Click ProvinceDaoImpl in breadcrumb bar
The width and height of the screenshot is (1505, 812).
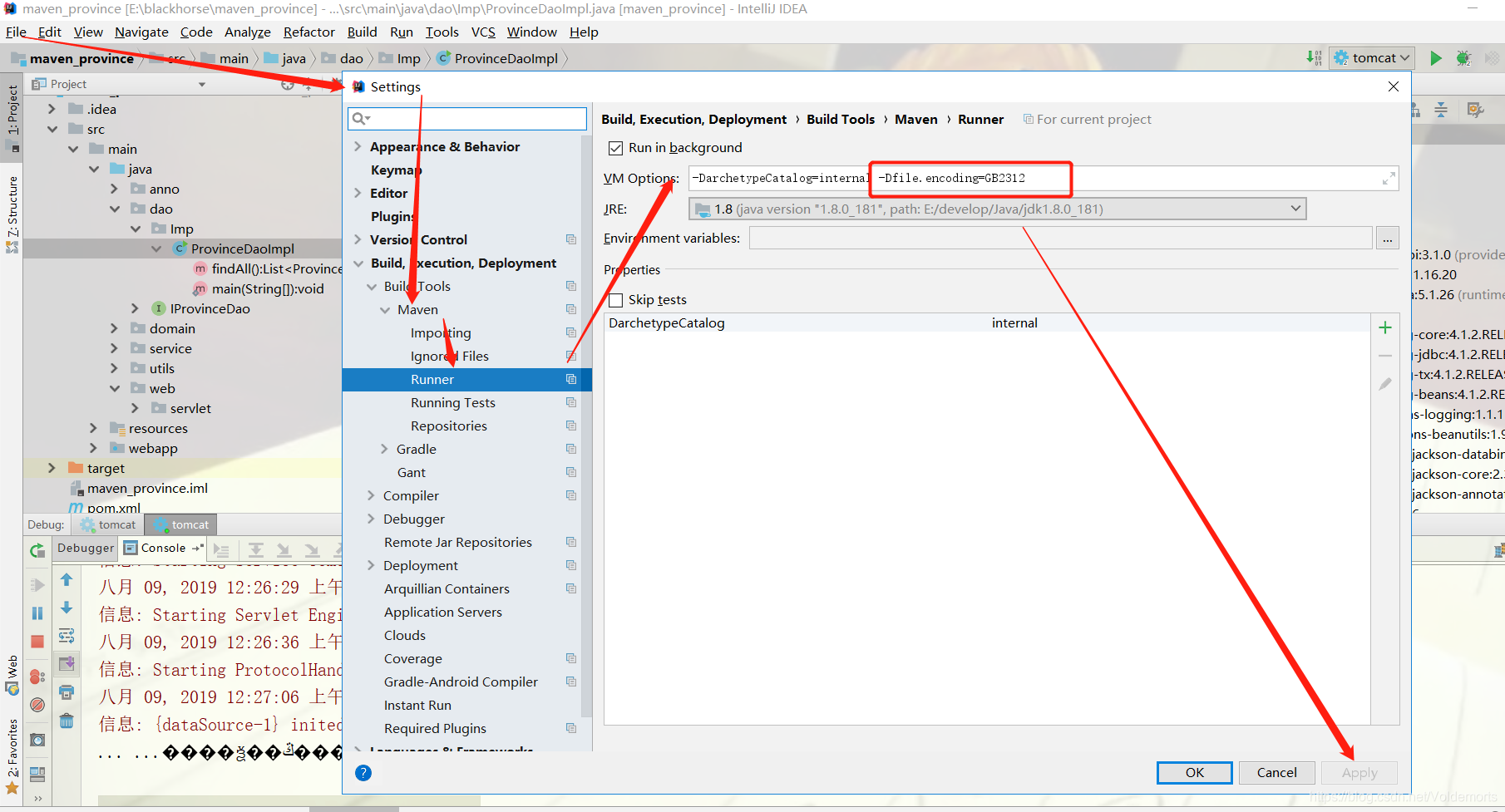[506, 58]
